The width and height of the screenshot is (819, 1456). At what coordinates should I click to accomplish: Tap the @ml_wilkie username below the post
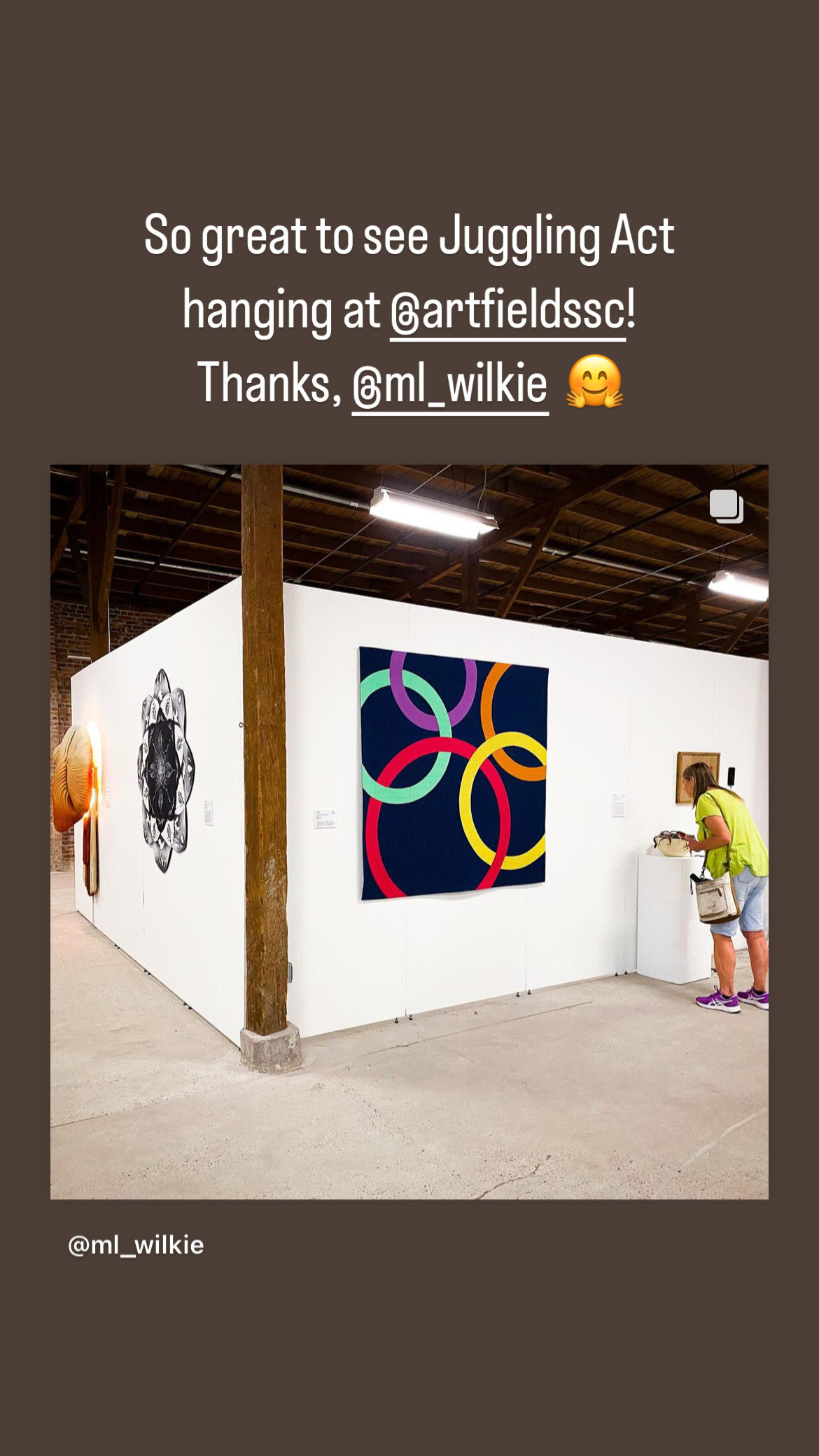coord(136,1245)
